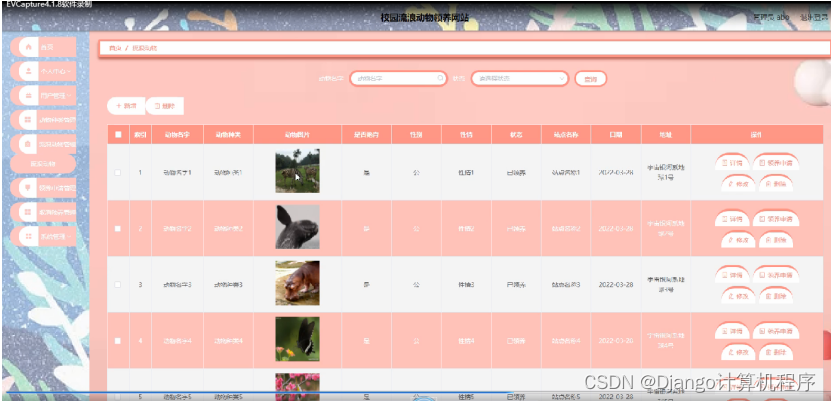This screenshot has width=831, height=402.
Task: Click 领养申请 adoption button in row 3
Action: [x=776, y=275]
